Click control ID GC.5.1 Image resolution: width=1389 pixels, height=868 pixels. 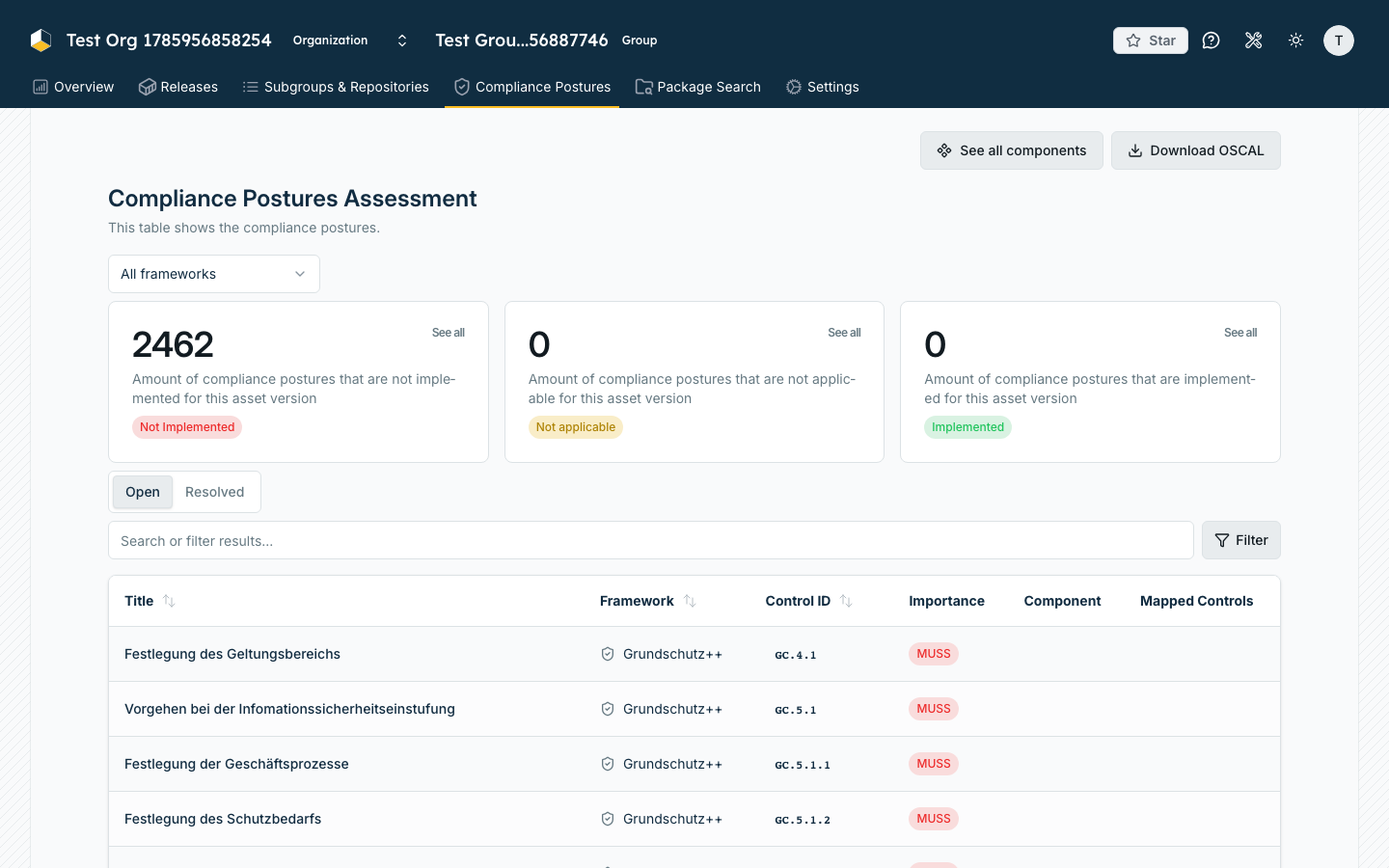tap(796, 710)
